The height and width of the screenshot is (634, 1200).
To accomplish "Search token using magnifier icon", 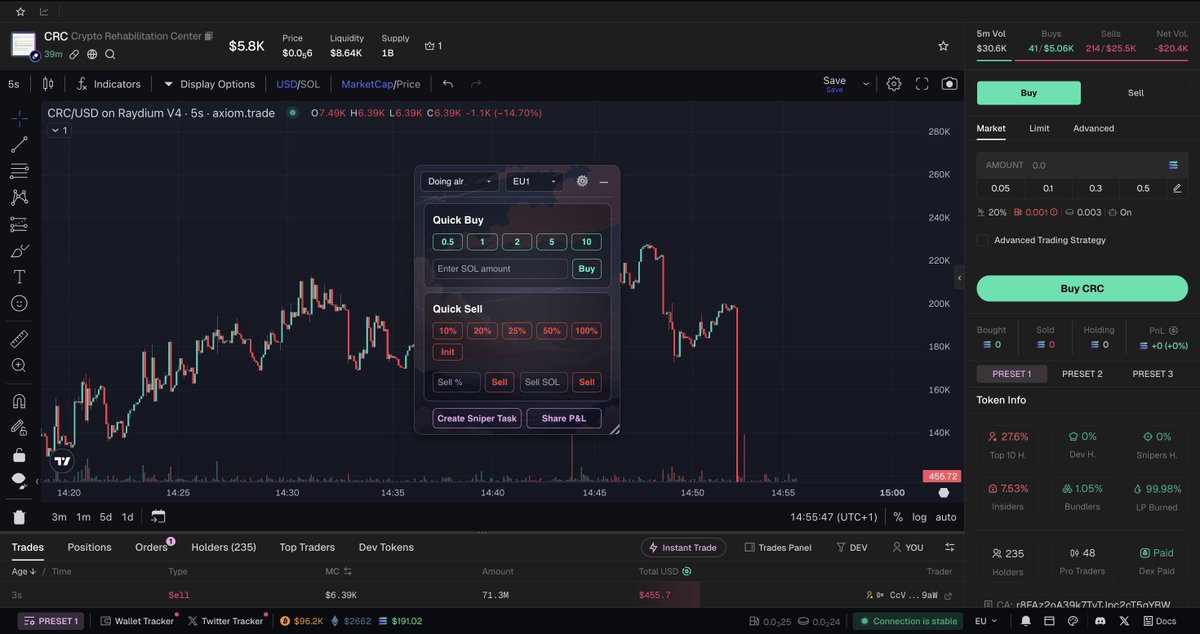I will 110,54.
